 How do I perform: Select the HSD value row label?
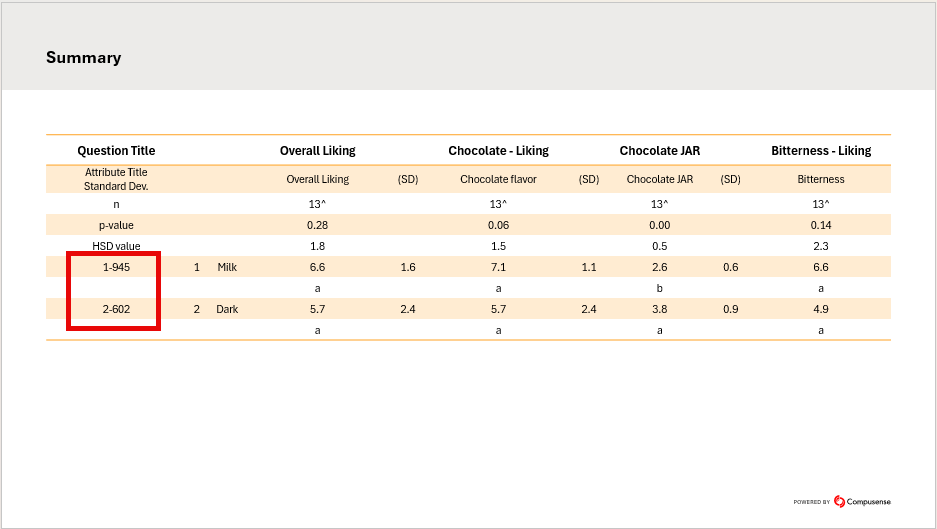coord(116,246)
